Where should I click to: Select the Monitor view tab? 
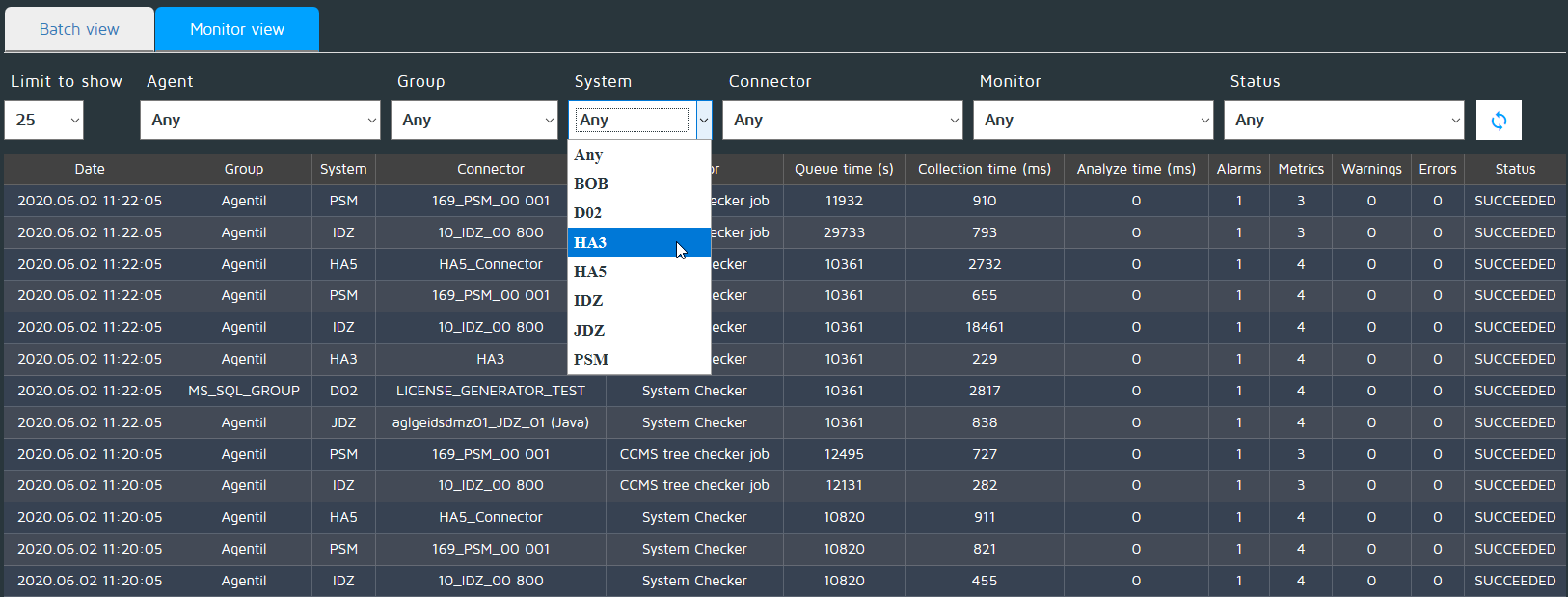tap(237, 29)
